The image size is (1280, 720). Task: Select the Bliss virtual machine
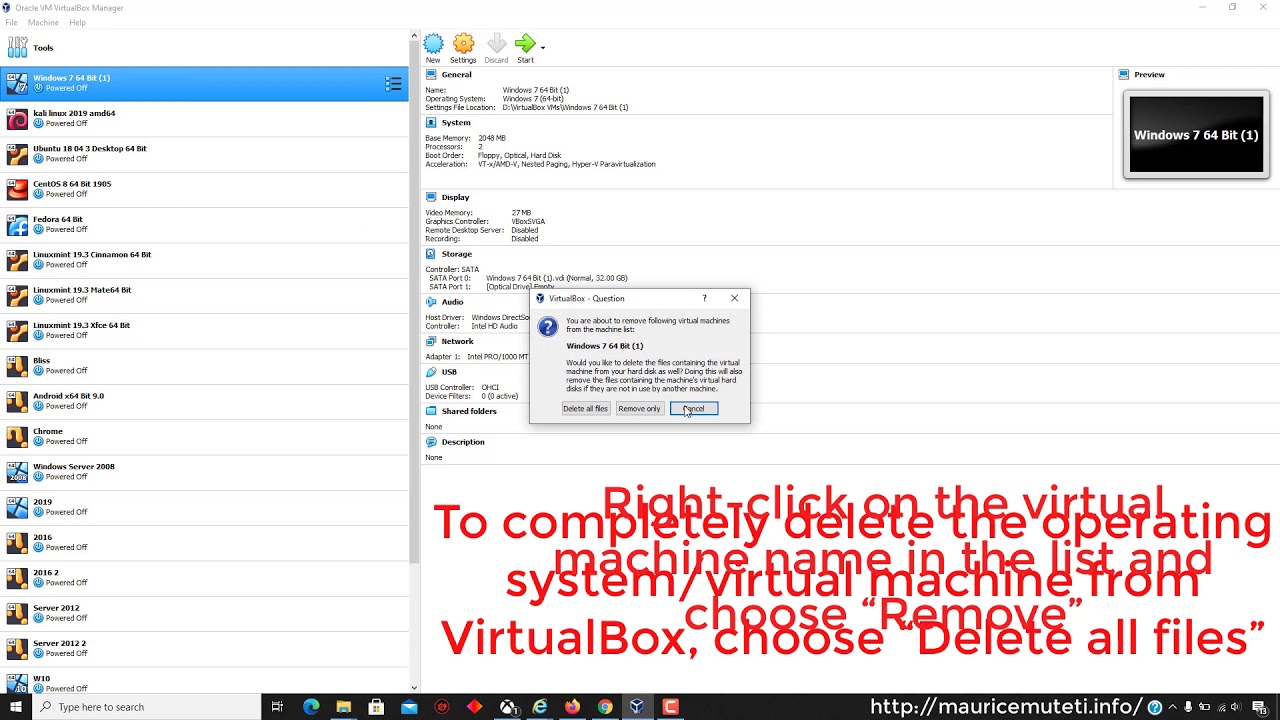pyautogui.click(x=204, y=366)
